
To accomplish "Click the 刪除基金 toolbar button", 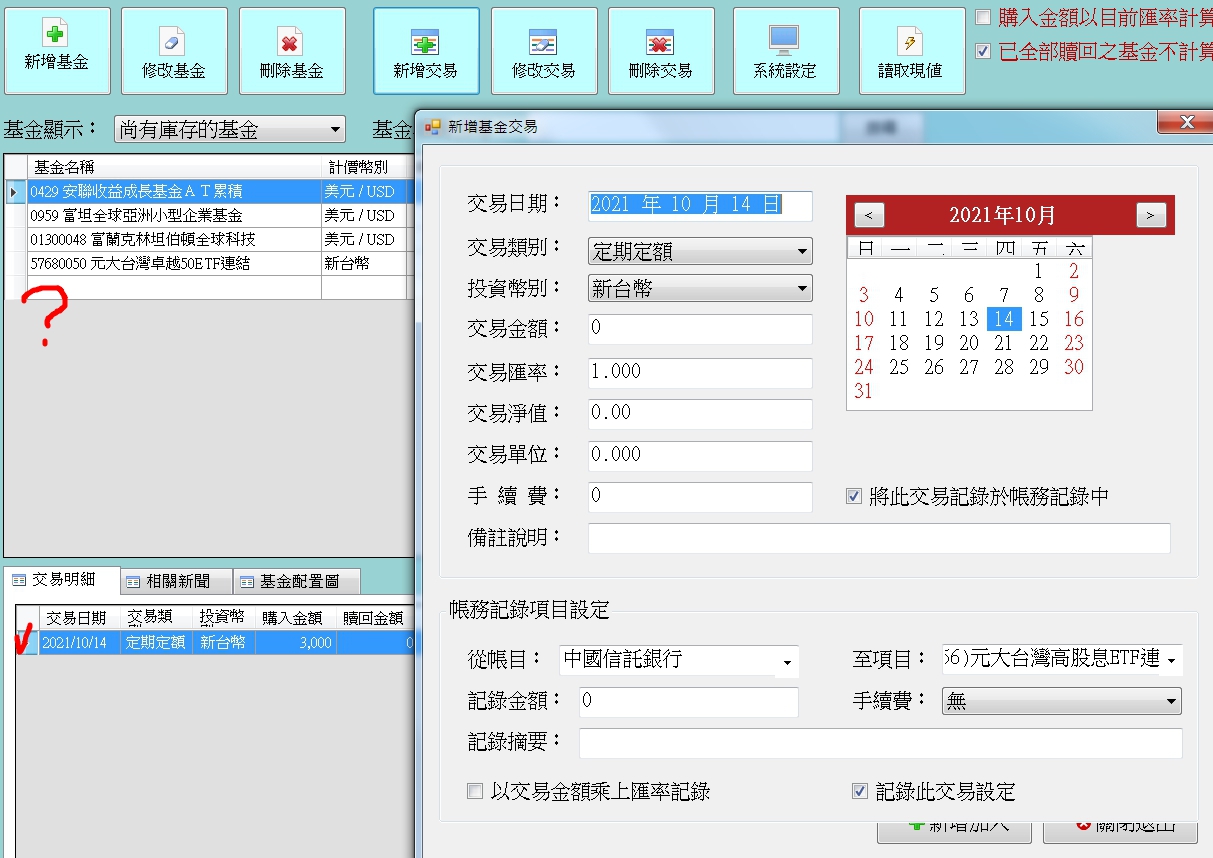I will pyautogui.click(x=292, y=51).
